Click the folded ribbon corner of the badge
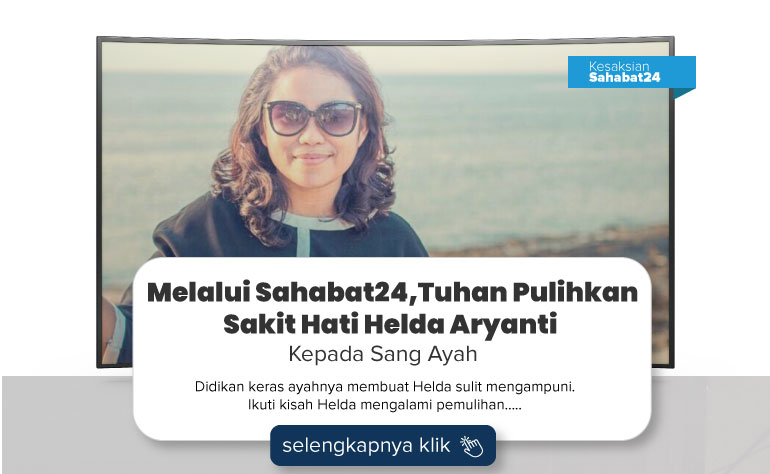 point(684,93)
